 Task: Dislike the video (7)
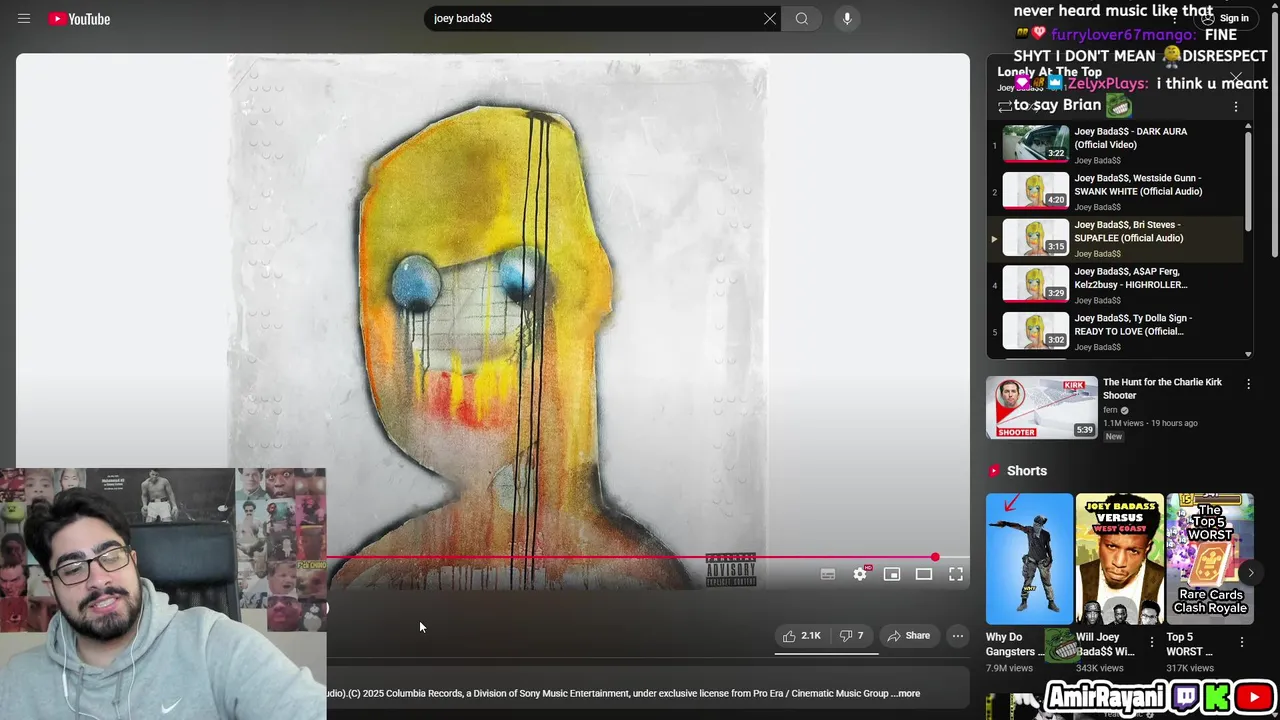851,636
